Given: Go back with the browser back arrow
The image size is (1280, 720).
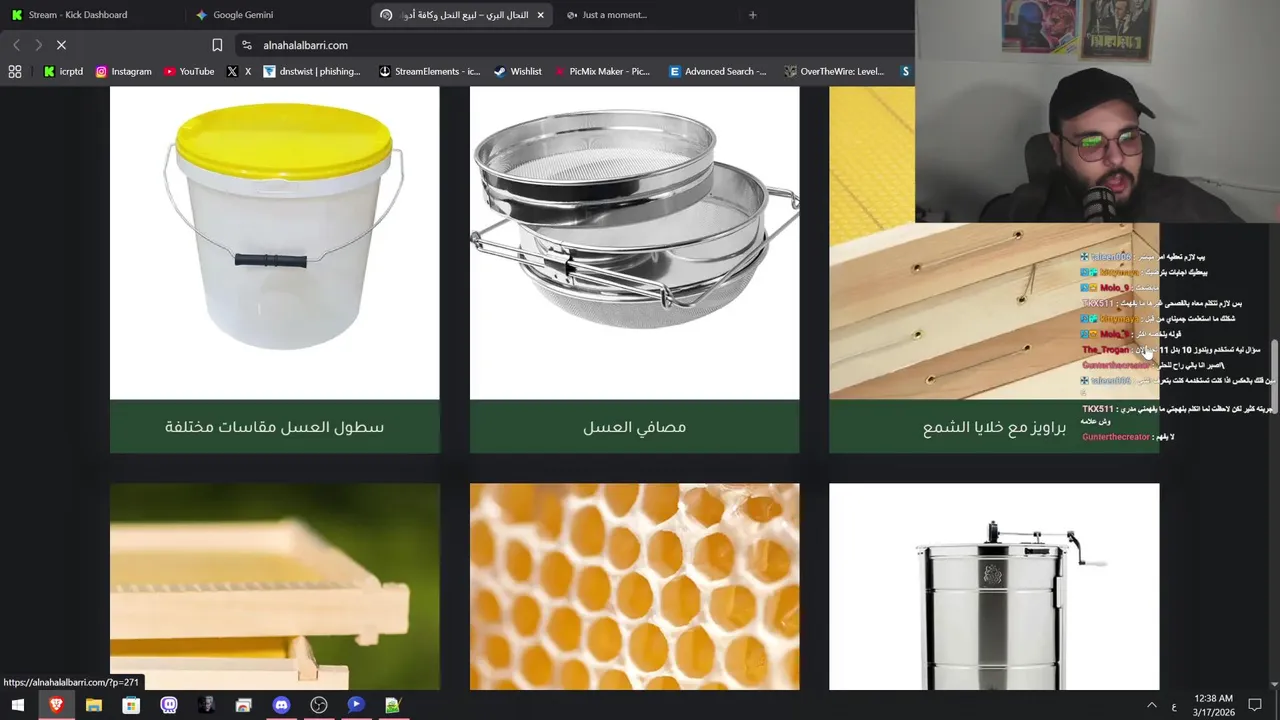Looking at the screenshot, I should (16, 45).
